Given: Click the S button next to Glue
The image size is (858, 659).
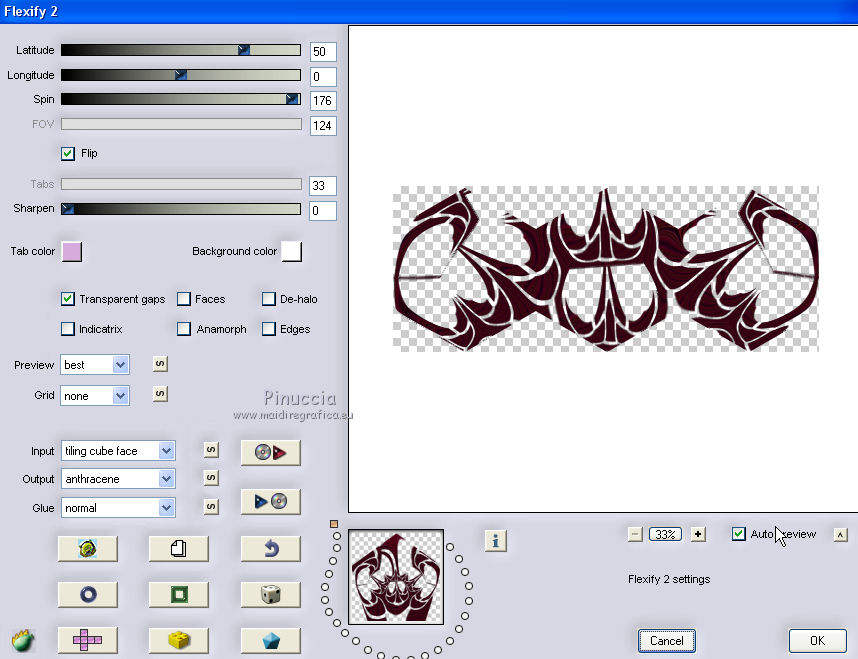Looking at the screenshot, I should (x=211, y=507).
